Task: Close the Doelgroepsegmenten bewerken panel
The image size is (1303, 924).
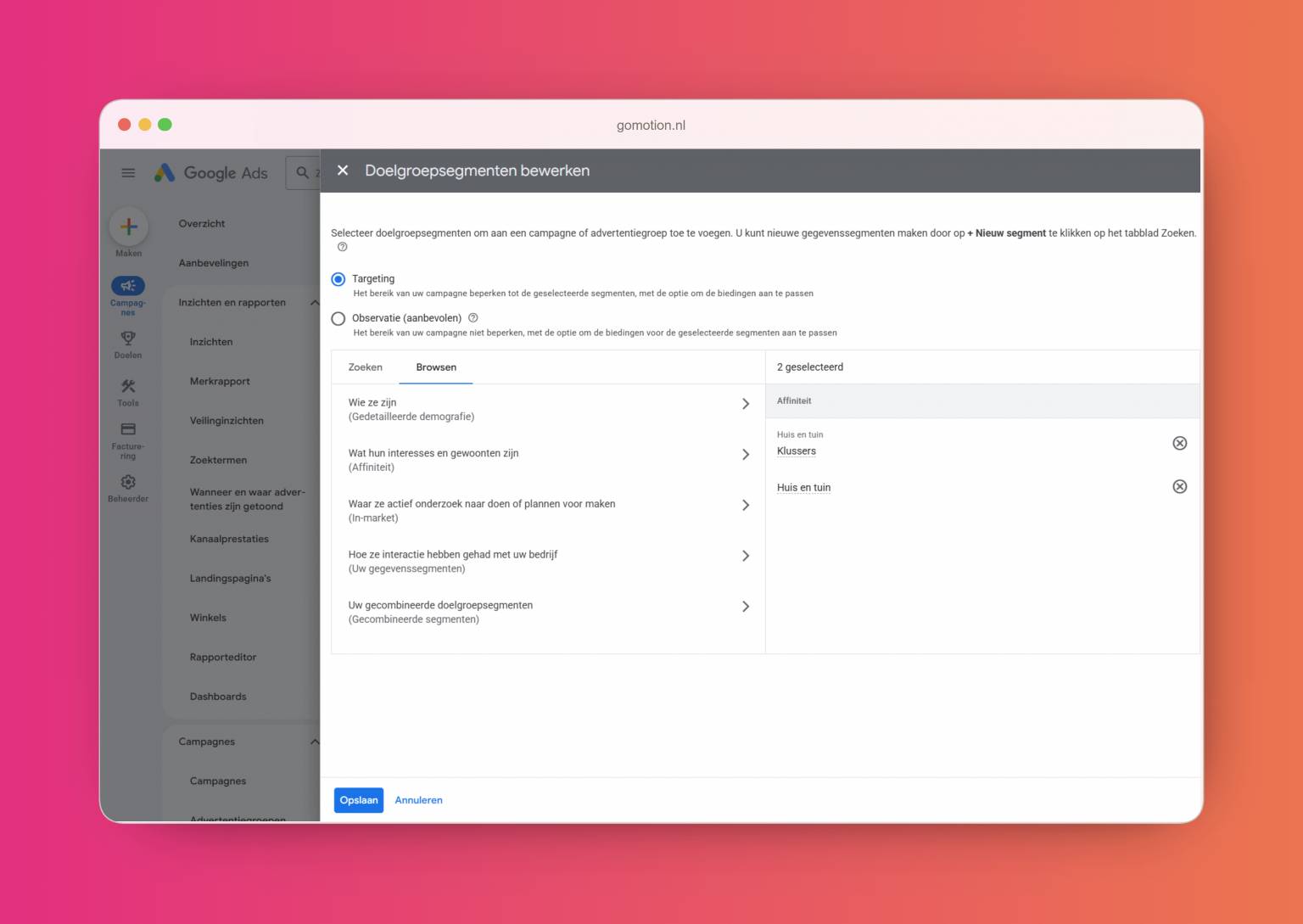Action: point(343,171)
